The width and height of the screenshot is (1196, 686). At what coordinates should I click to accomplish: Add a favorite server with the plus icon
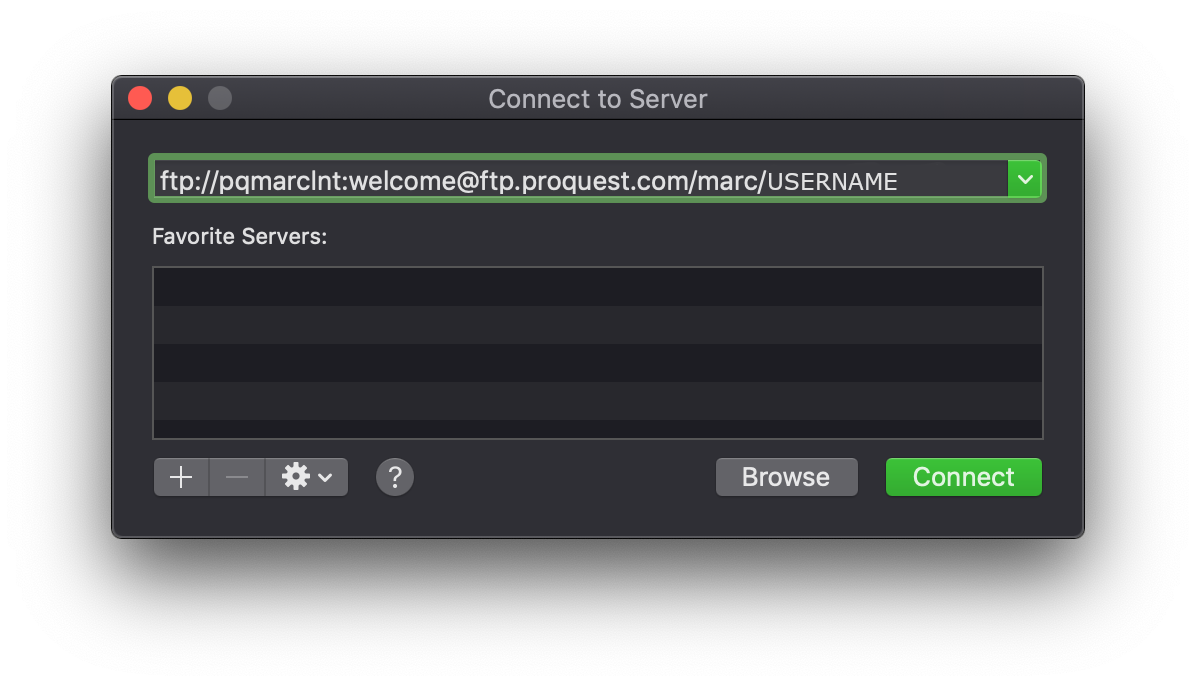180,477
